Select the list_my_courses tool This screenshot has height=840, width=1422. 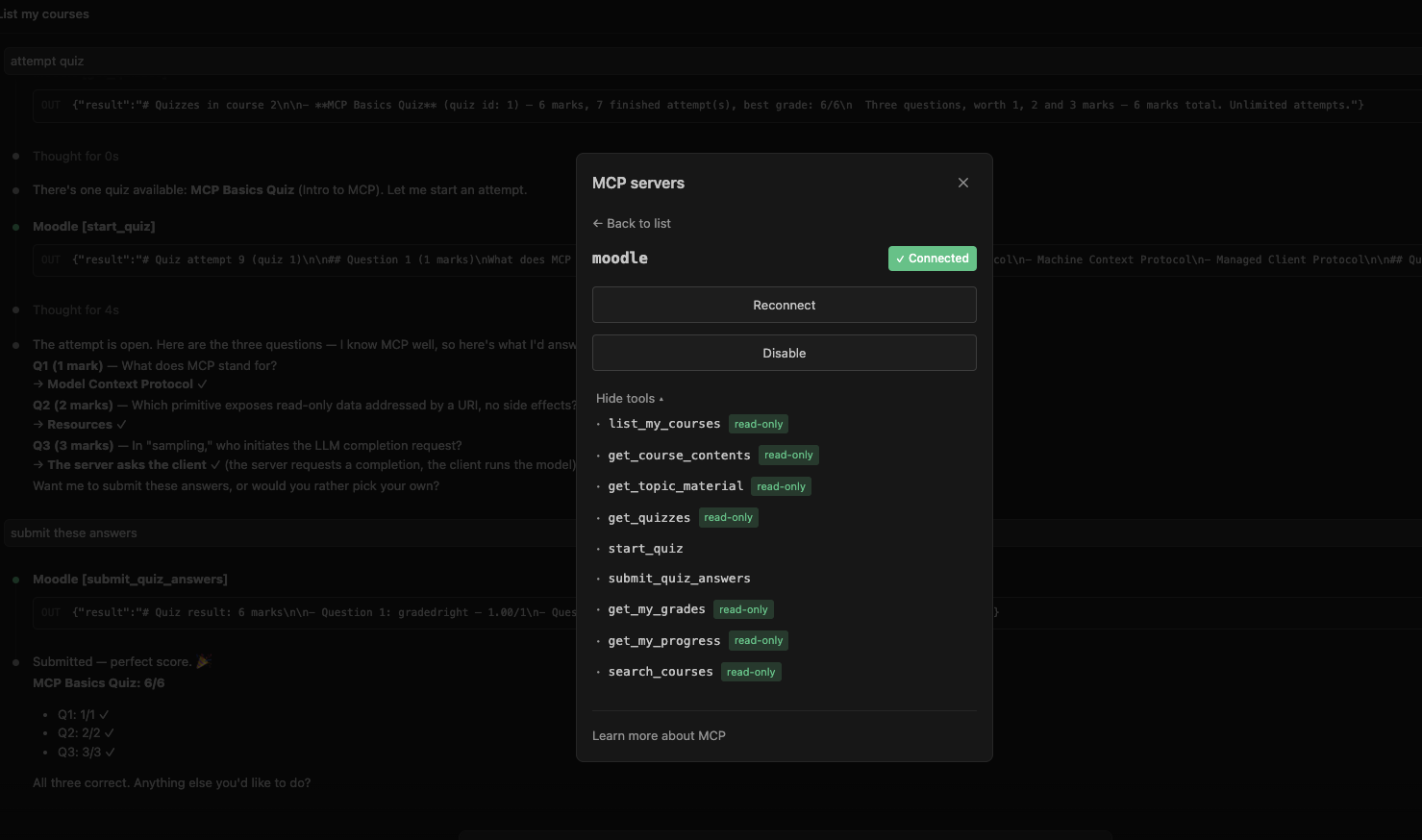pyautogui.click(x=664, y=424)
